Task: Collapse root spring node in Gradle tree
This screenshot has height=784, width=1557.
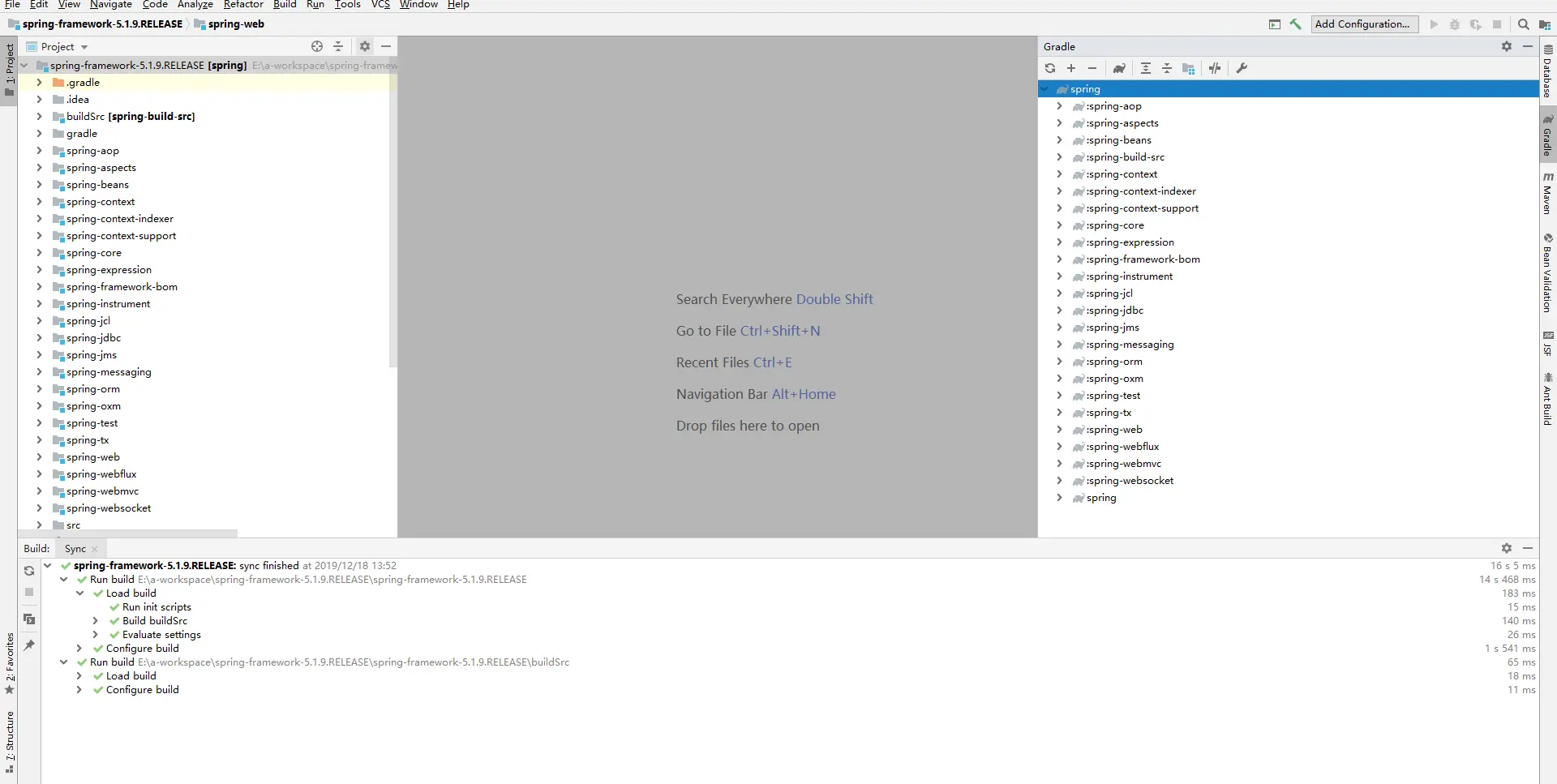Action: tap(1045, 89)
